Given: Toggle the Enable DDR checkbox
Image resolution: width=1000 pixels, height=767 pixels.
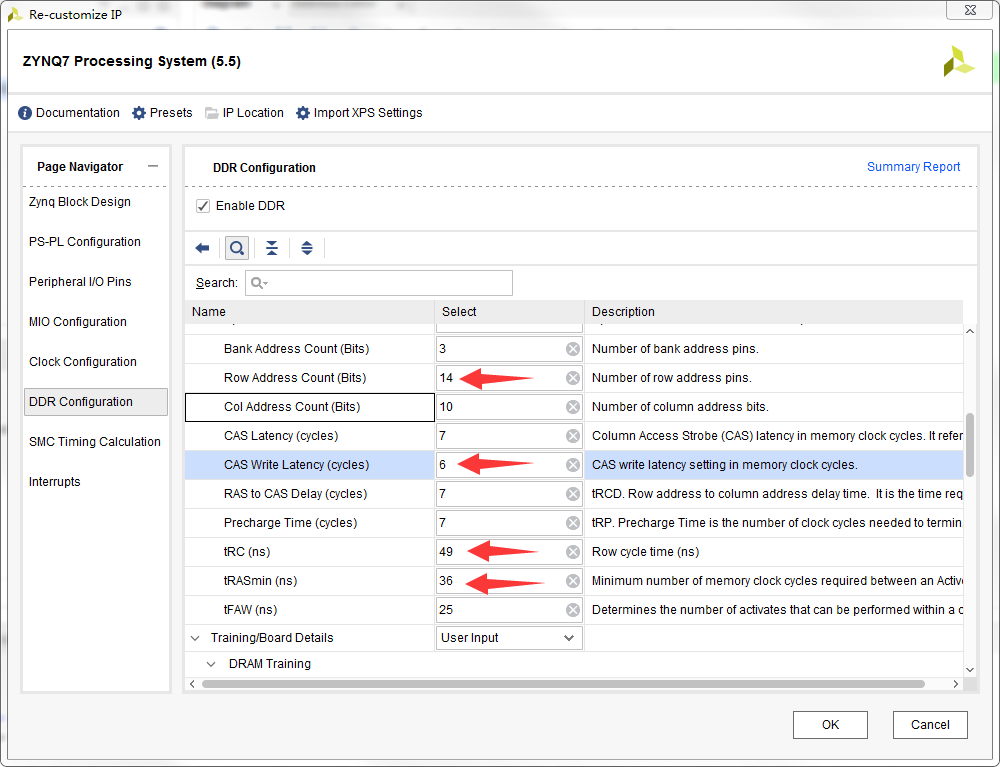Looking at the screenshot, I should [203, 206].
